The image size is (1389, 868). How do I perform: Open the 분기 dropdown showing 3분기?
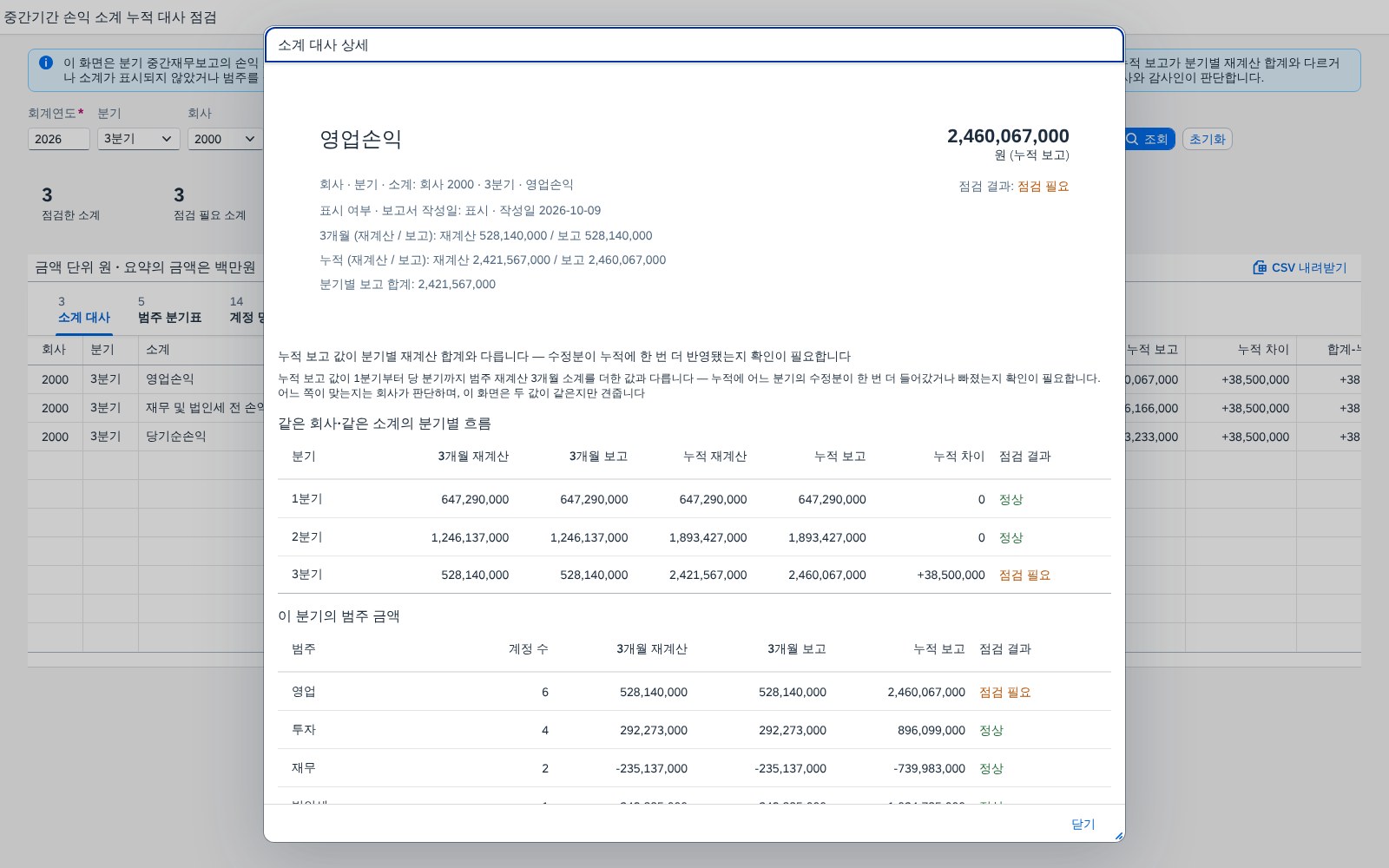point(139,139)
